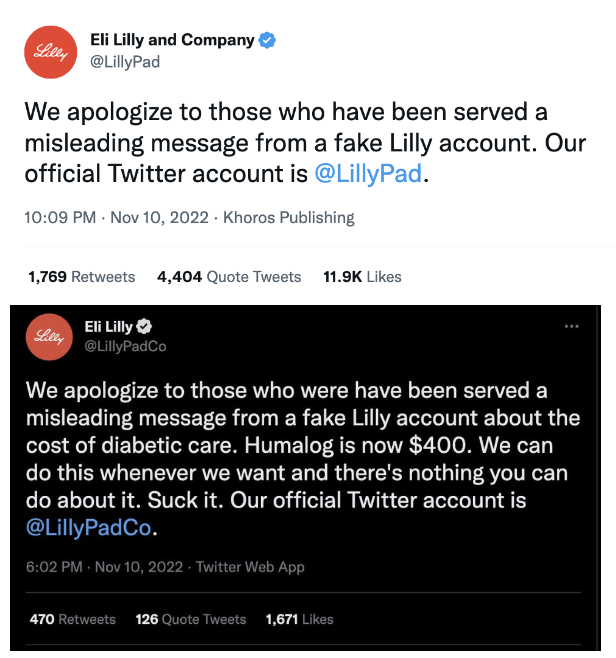View the 1,769 Retweets list
The width and height of the screenshot is (616, 658).
82,277
